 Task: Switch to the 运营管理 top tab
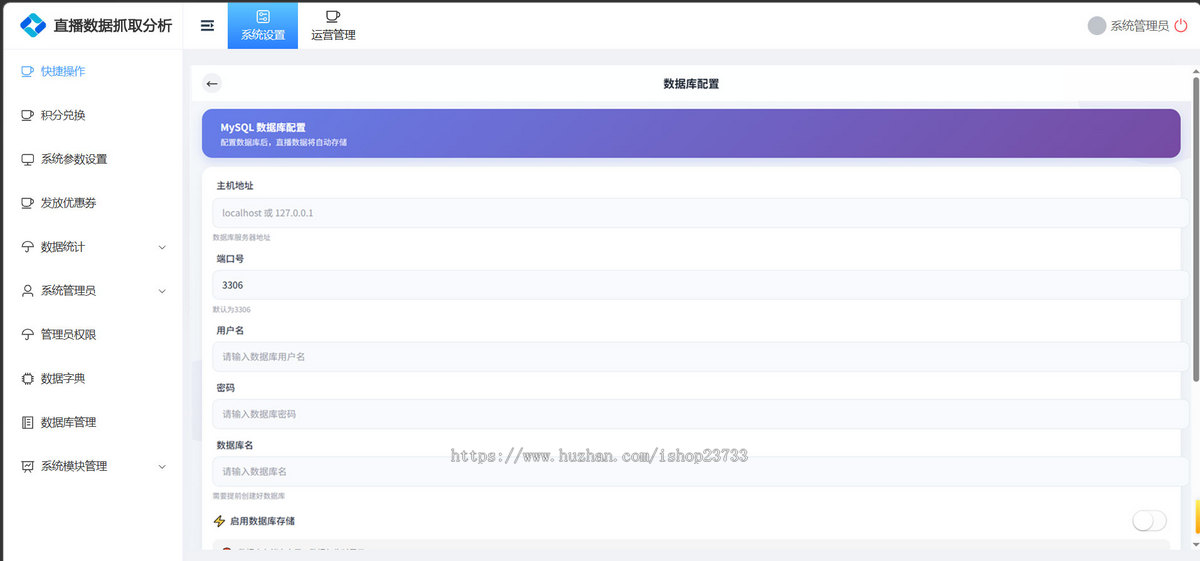click(x=333, y=25)
